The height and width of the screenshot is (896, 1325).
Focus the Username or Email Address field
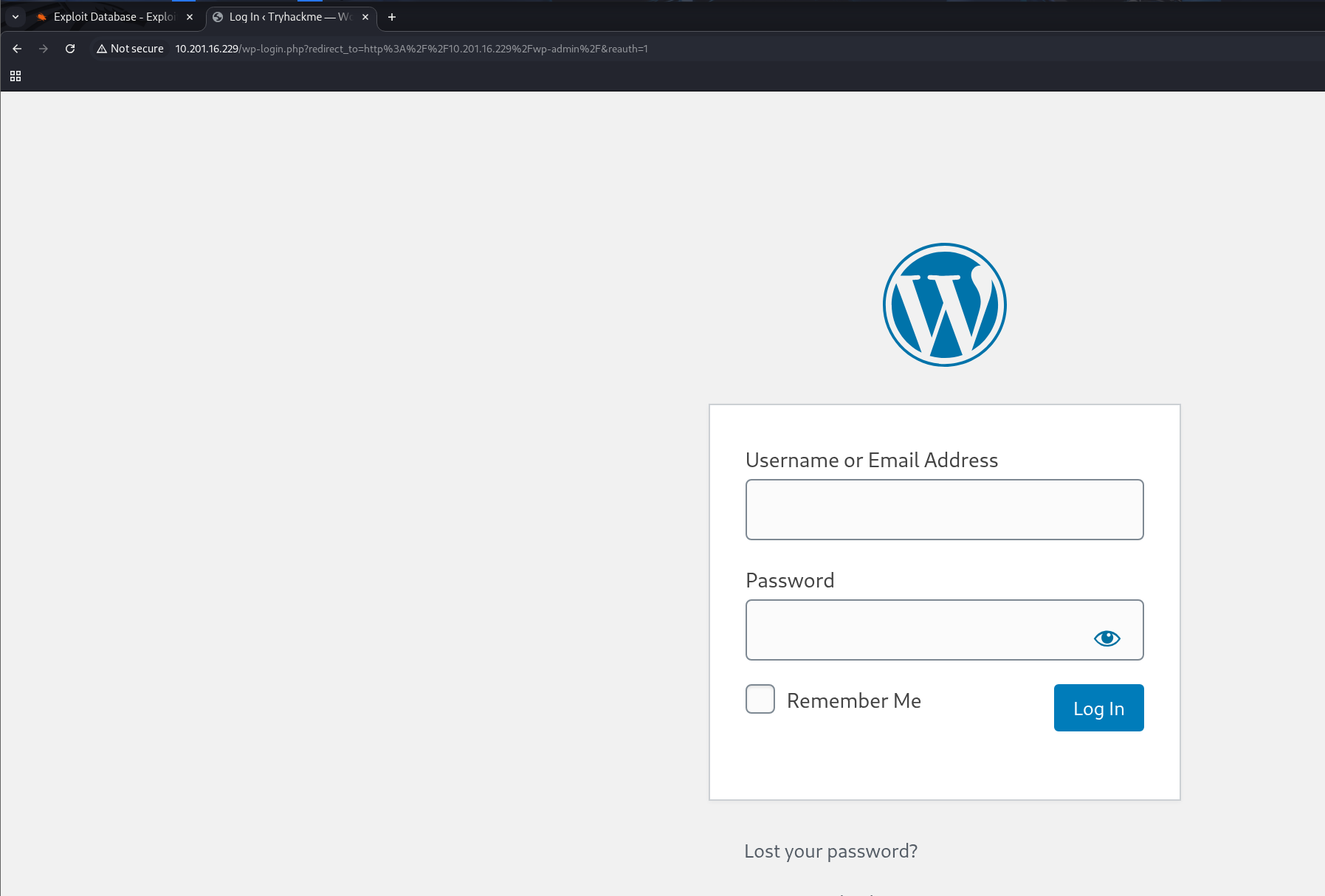[945, 510]
